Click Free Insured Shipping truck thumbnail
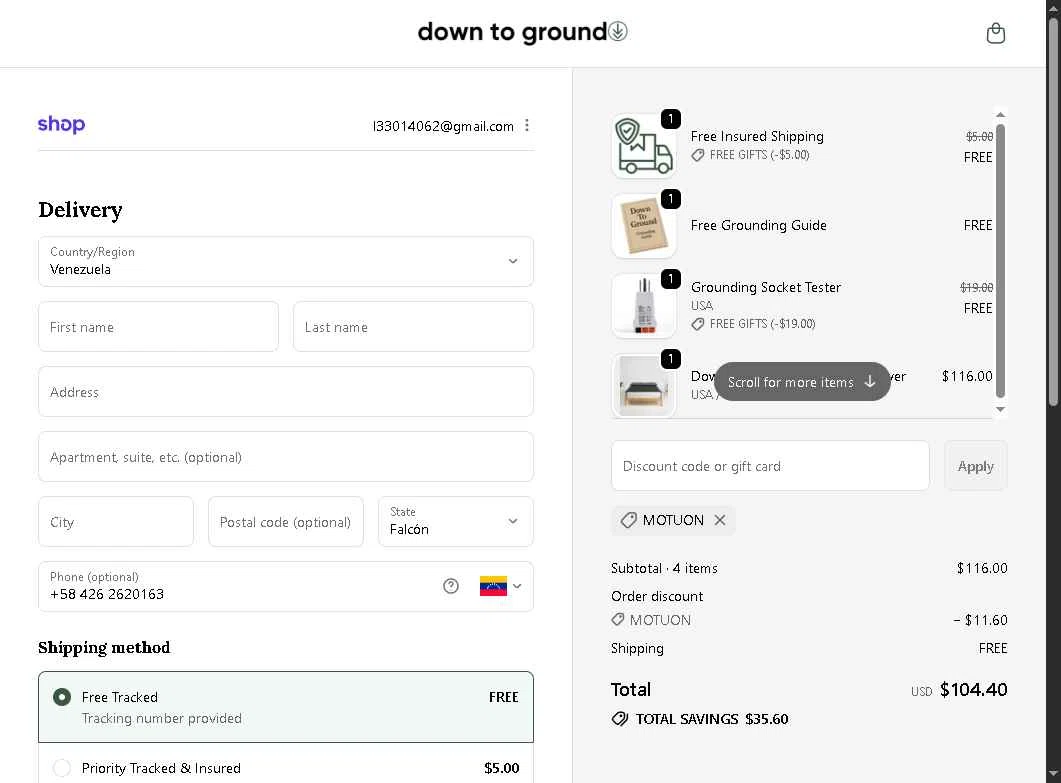 644,146
